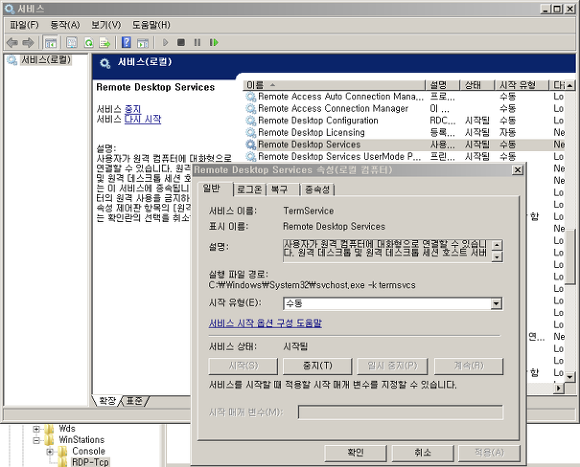Select Remote Access Connection Manager row name
The width and height of the screenshot is (580, 467).
(x=333, y=109)
